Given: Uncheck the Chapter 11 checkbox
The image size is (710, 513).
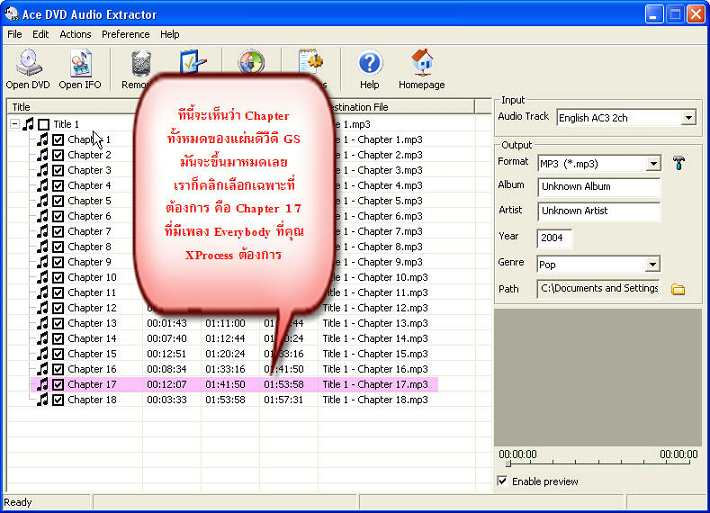Looking at the screenshot, I should pos(58,292).
